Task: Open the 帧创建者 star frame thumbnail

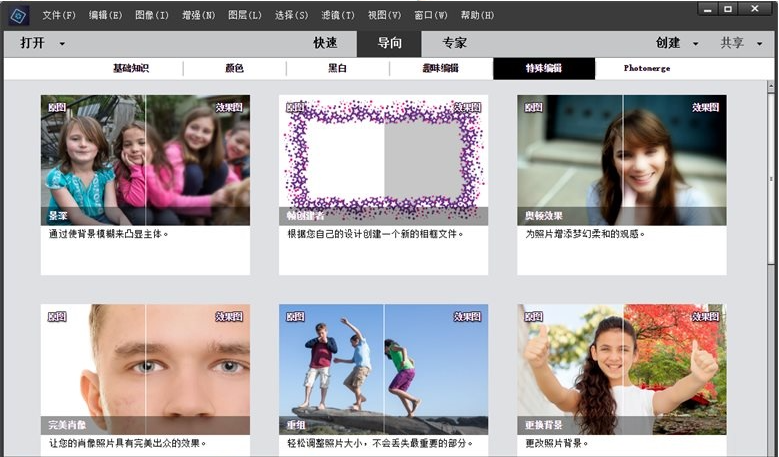Action: coord(384,160)
